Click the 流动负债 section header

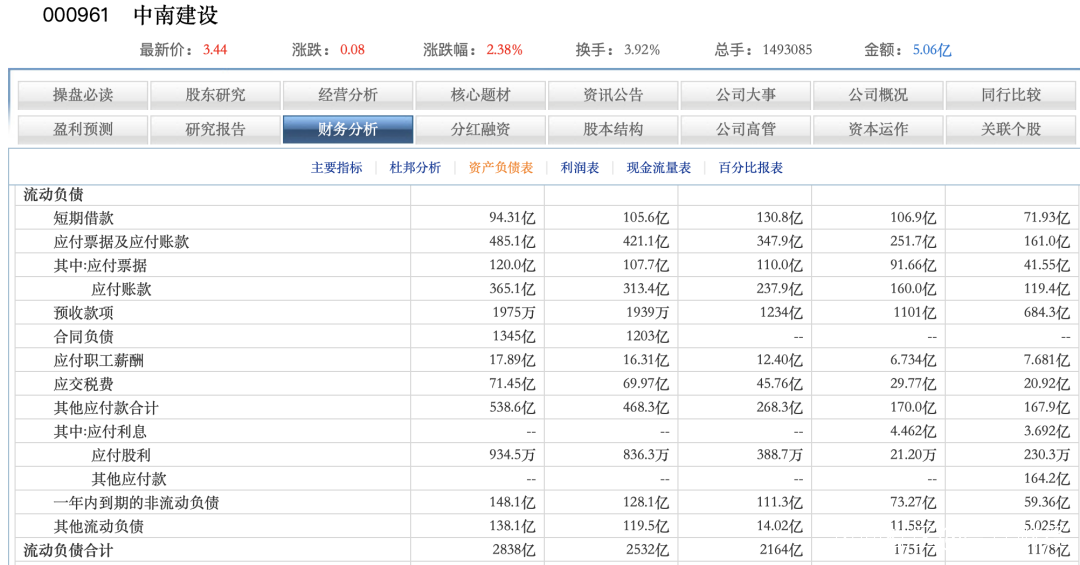click(x=53, y=195)
